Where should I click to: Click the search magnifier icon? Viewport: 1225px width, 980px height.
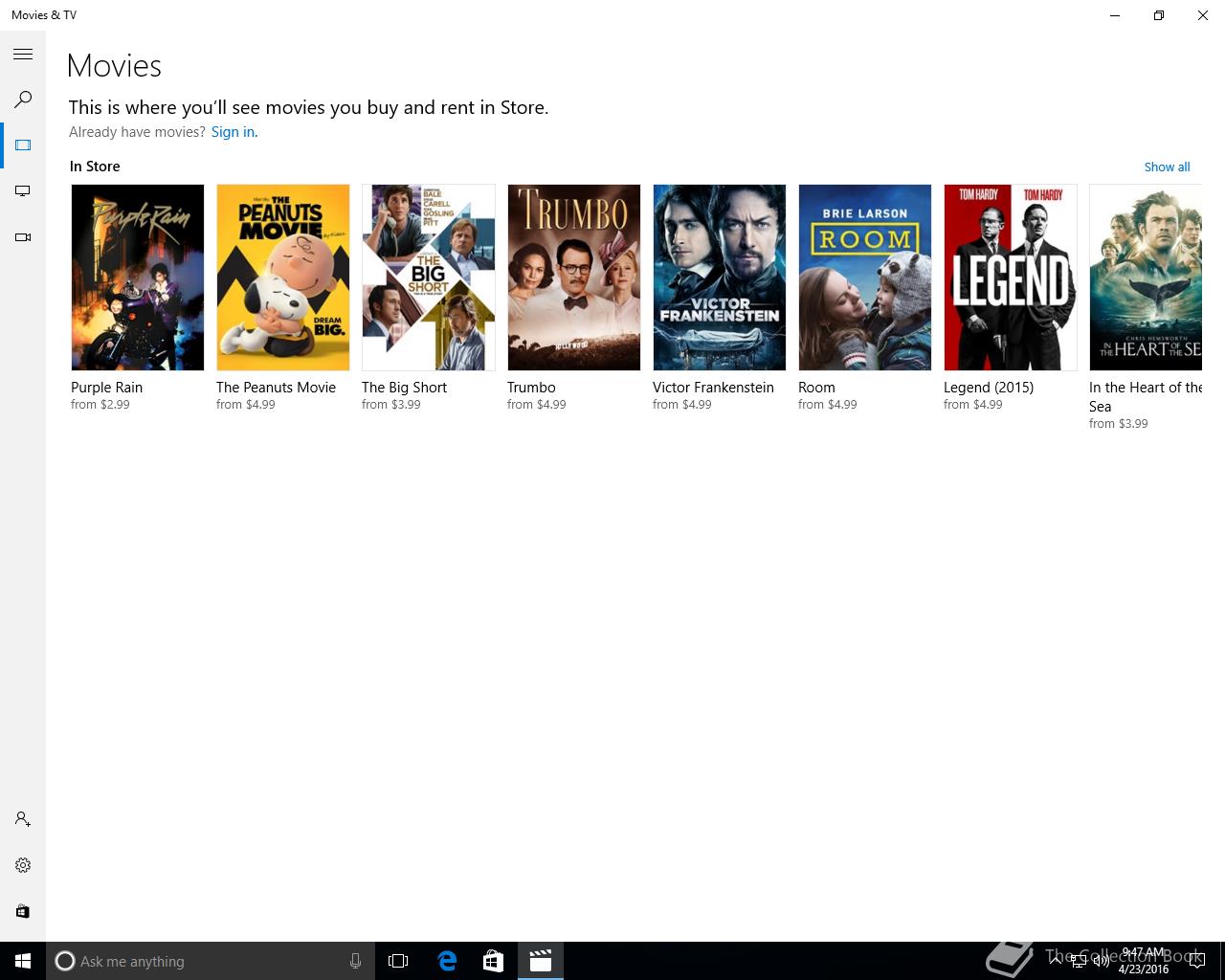23,100
